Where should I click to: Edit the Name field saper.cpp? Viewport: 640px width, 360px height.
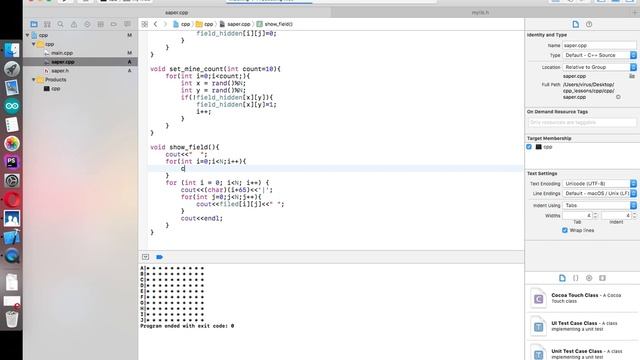pos(599,45)
